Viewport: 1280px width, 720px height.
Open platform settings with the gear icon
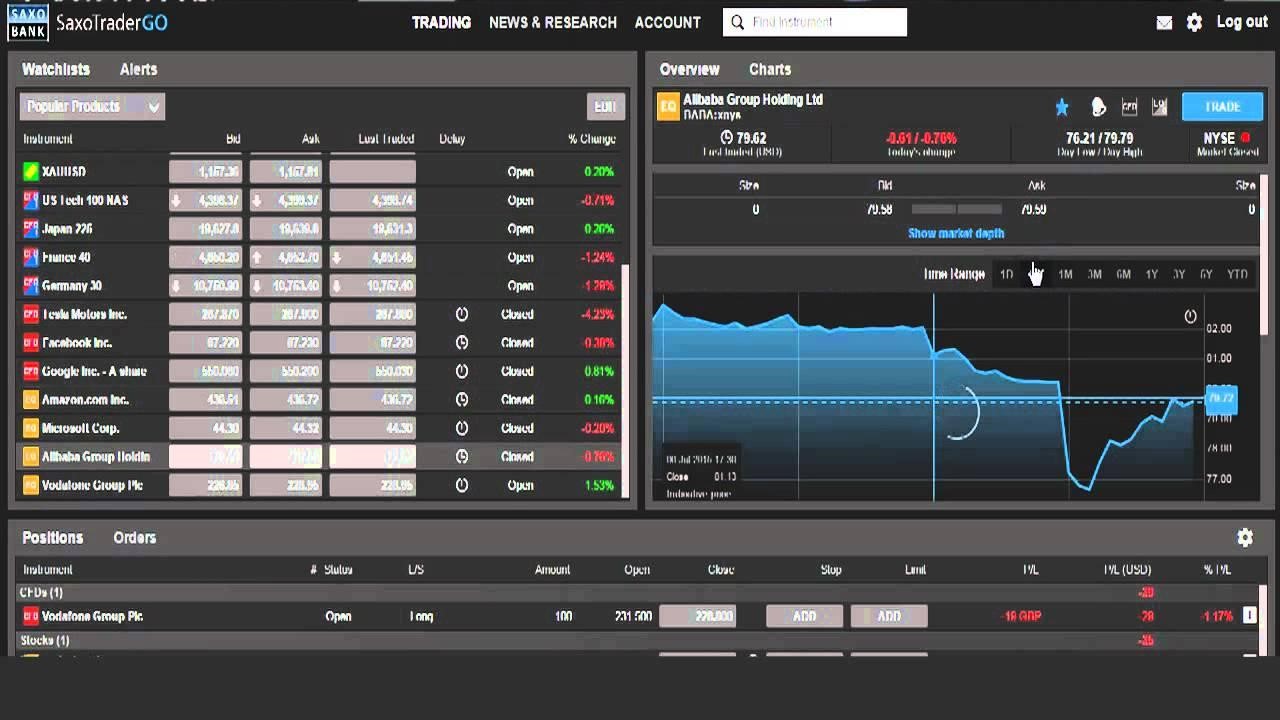click(1194, 21)
